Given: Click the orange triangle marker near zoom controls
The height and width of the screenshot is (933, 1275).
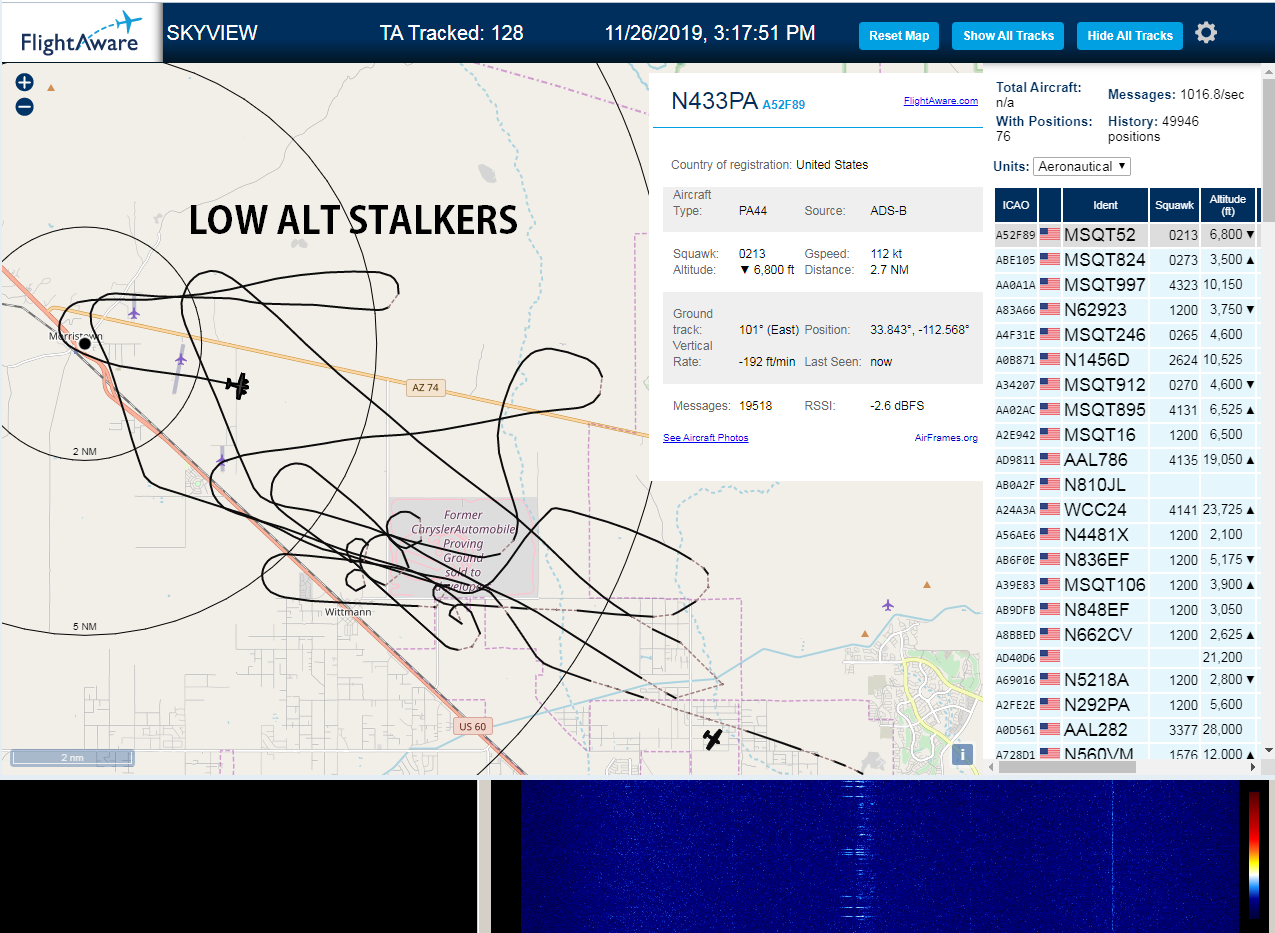Looking at the screenshot, I should pos(51,88).
